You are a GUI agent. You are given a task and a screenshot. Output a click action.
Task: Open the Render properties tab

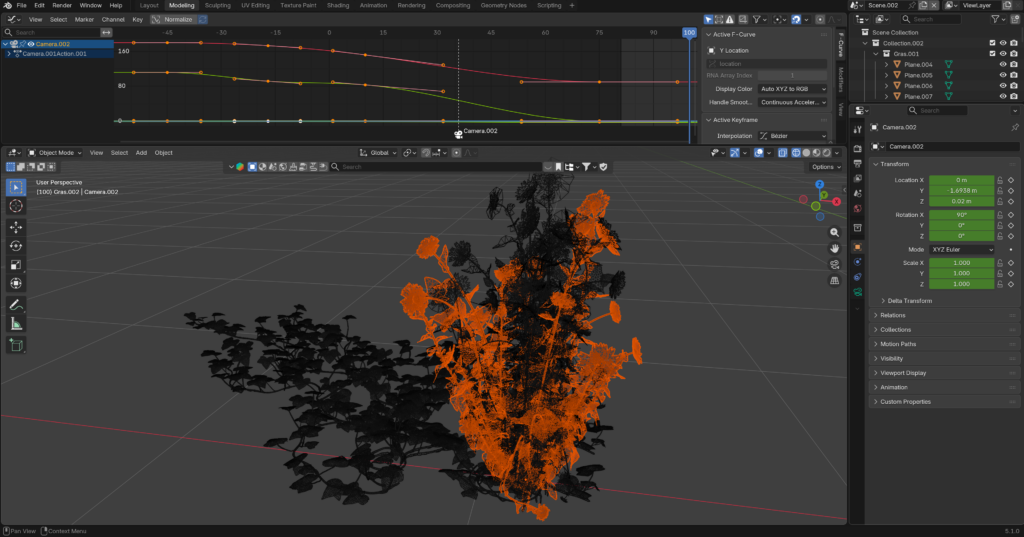pos(857,149)
